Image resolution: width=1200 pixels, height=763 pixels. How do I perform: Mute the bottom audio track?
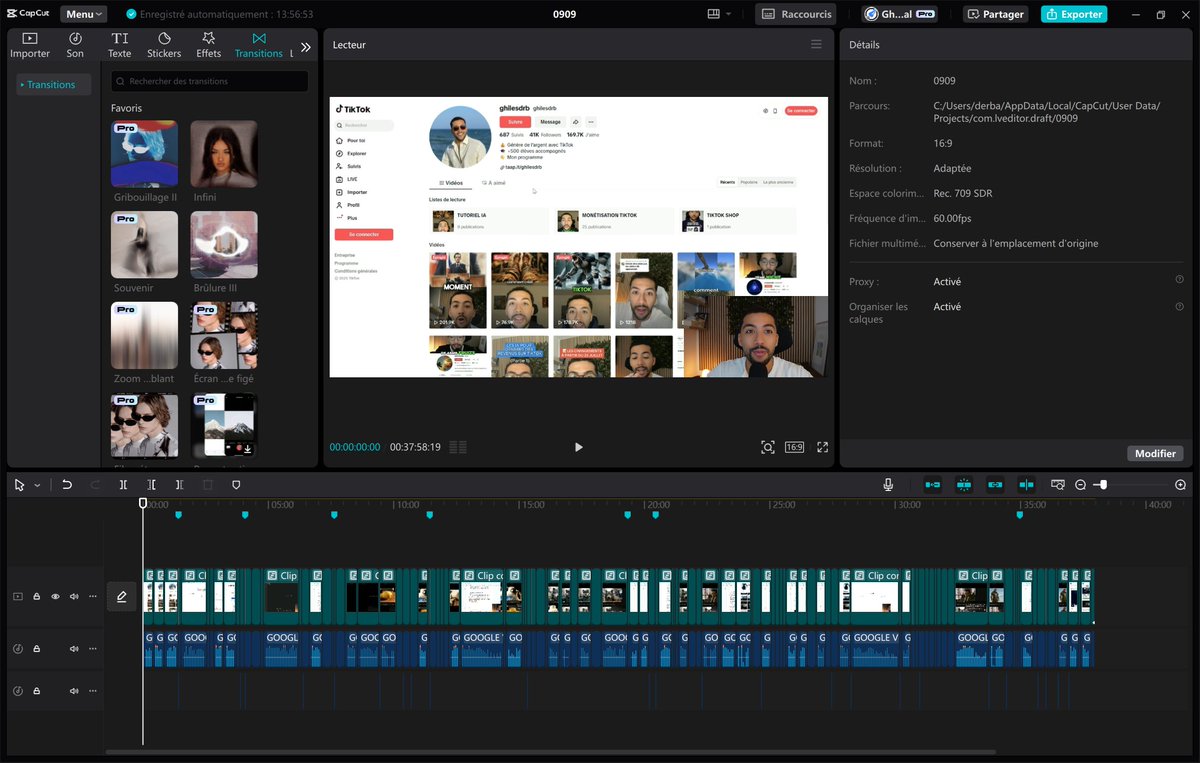[x=74, y=691]
